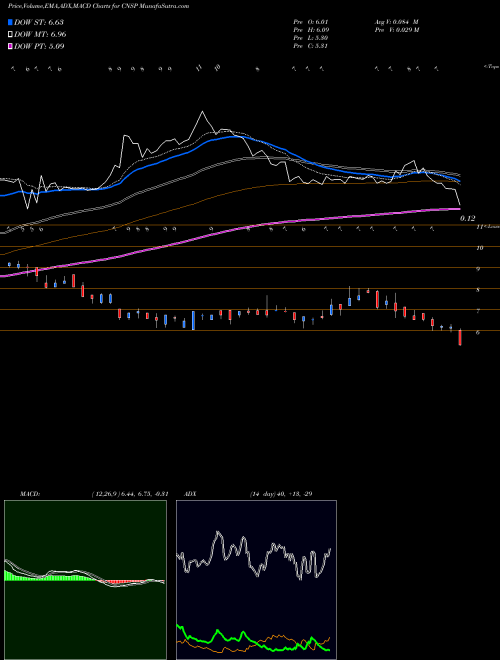
Task: Select the 'Pre C: 5.31' close value
Action: pyautogui.click(x=311, y=46)
